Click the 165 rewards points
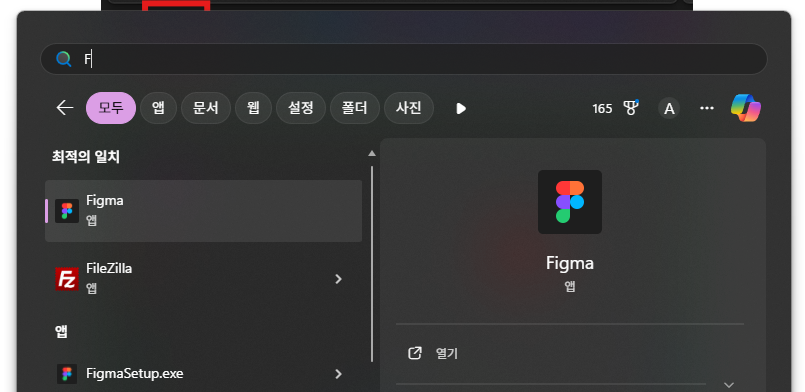Viewport: 805px width, 392px height. [602, 108]
